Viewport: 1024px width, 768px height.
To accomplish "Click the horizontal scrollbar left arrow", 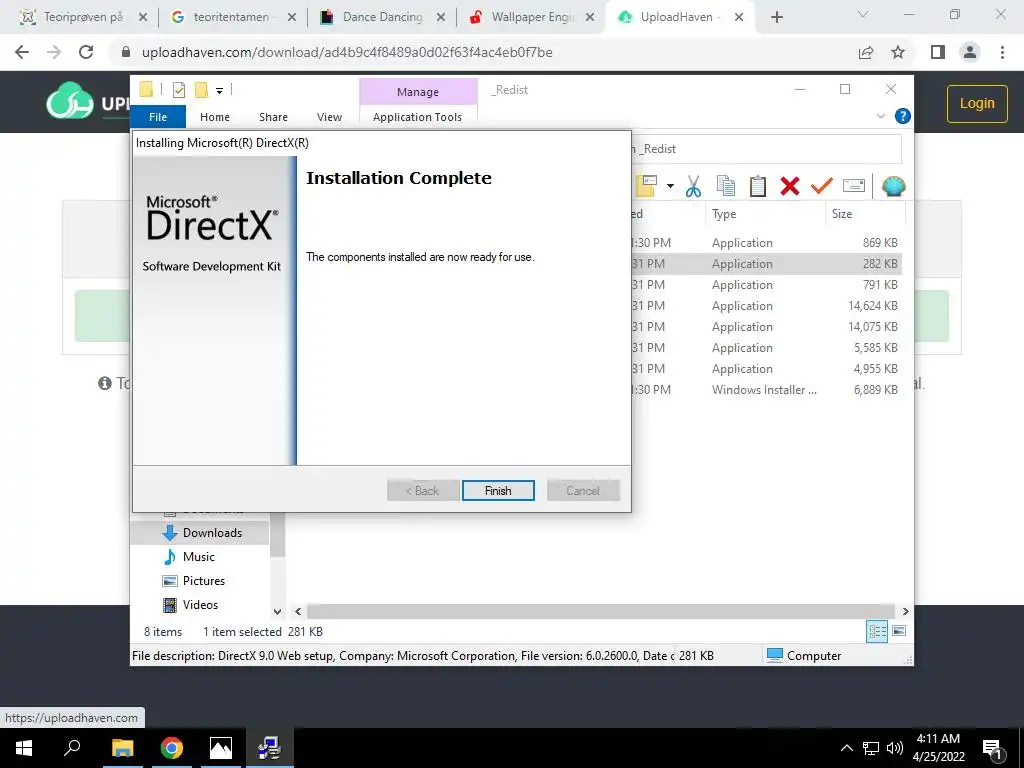I will (298, 611).
